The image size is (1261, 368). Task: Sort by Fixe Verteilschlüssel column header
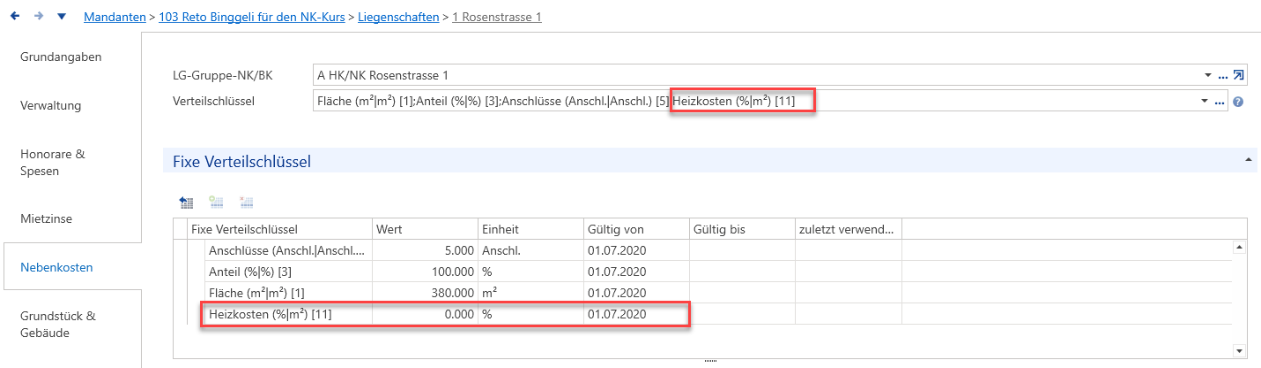tap(280, 229)
